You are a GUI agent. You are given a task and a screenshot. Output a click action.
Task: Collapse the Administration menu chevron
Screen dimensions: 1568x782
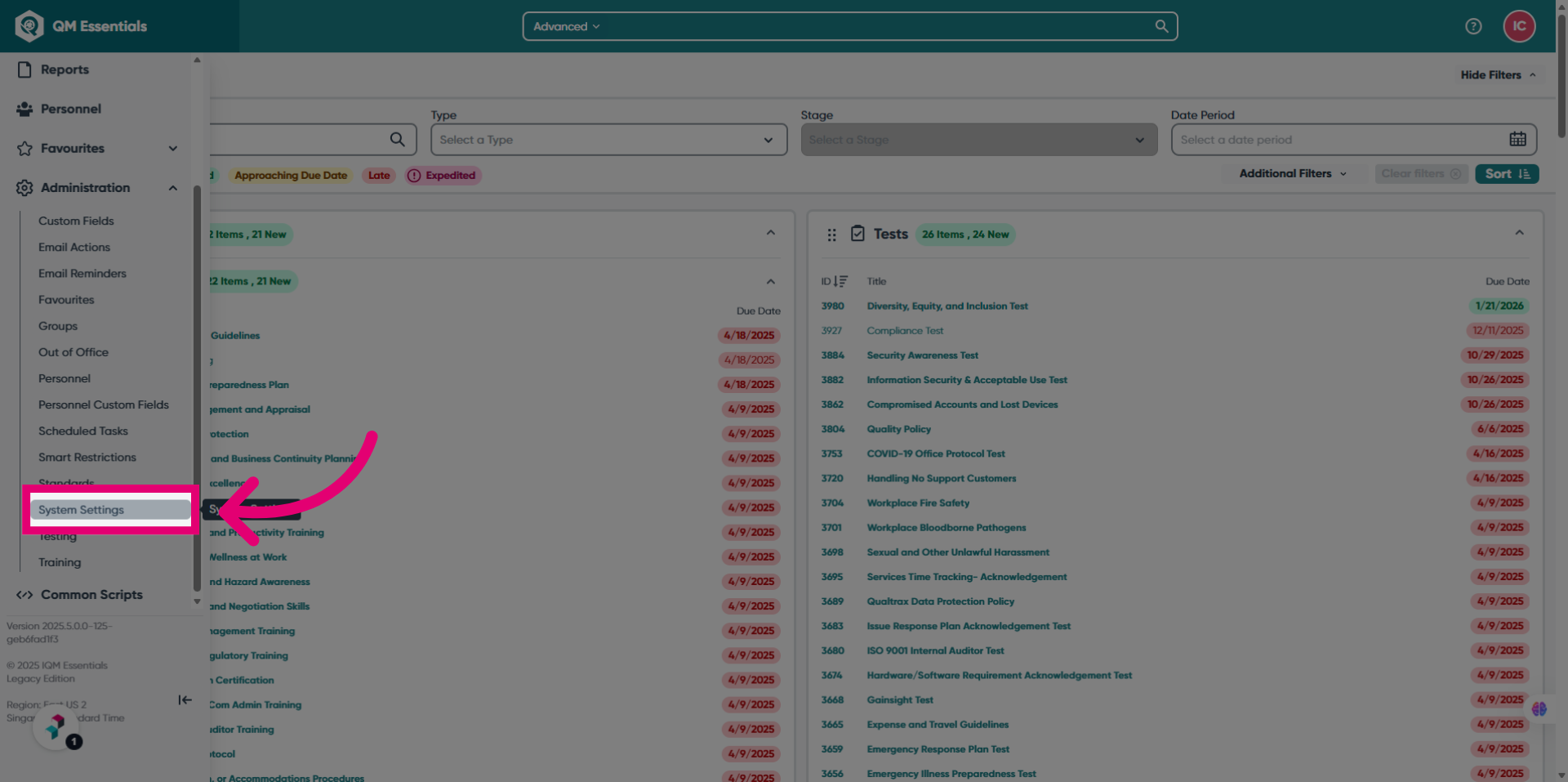click(x=173, y=188)
